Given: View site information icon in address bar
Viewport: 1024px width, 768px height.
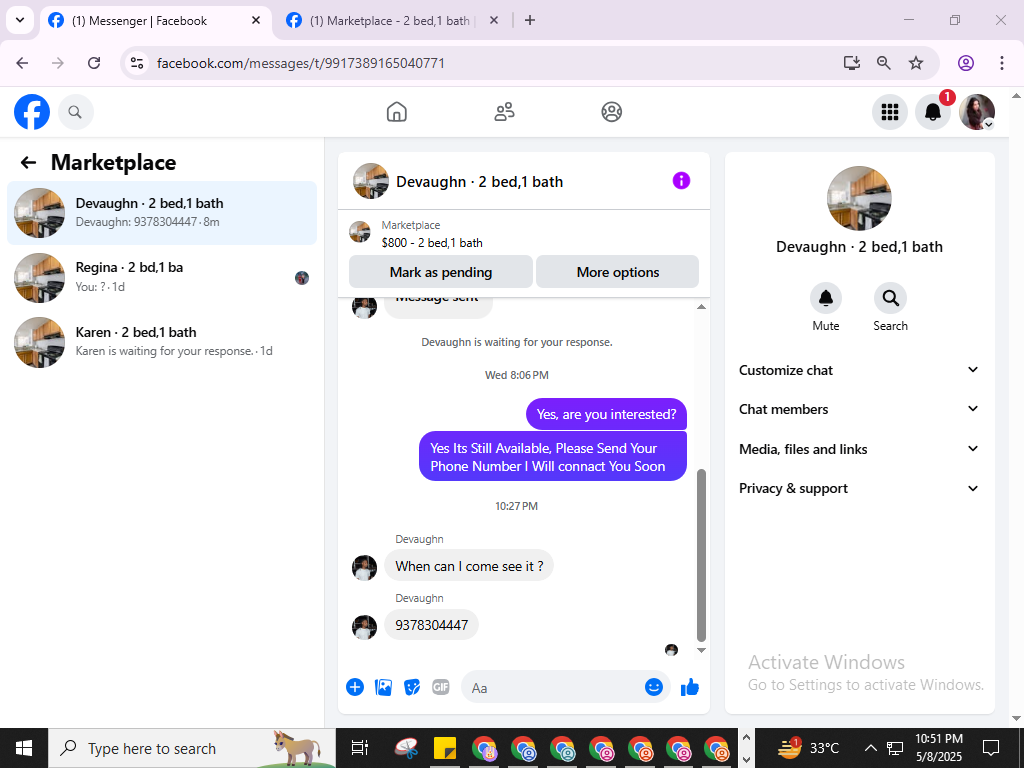Looking at the screenshot, I should pos(136,63).
